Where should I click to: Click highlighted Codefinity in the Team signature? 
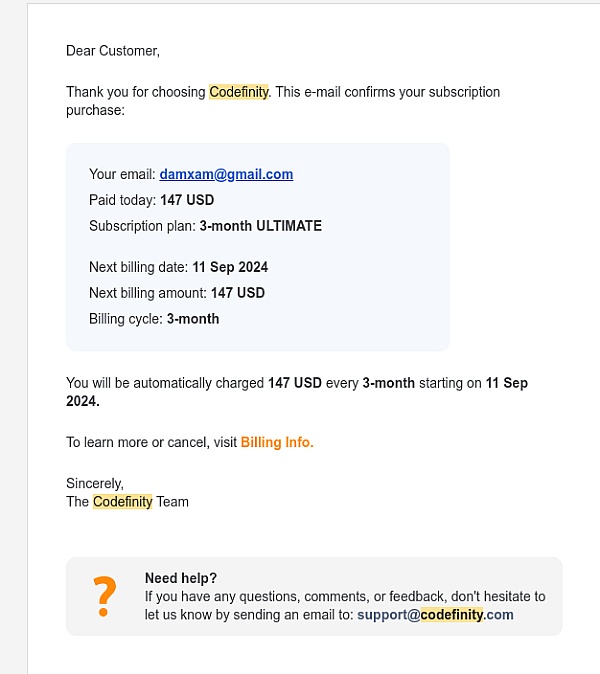122,502
